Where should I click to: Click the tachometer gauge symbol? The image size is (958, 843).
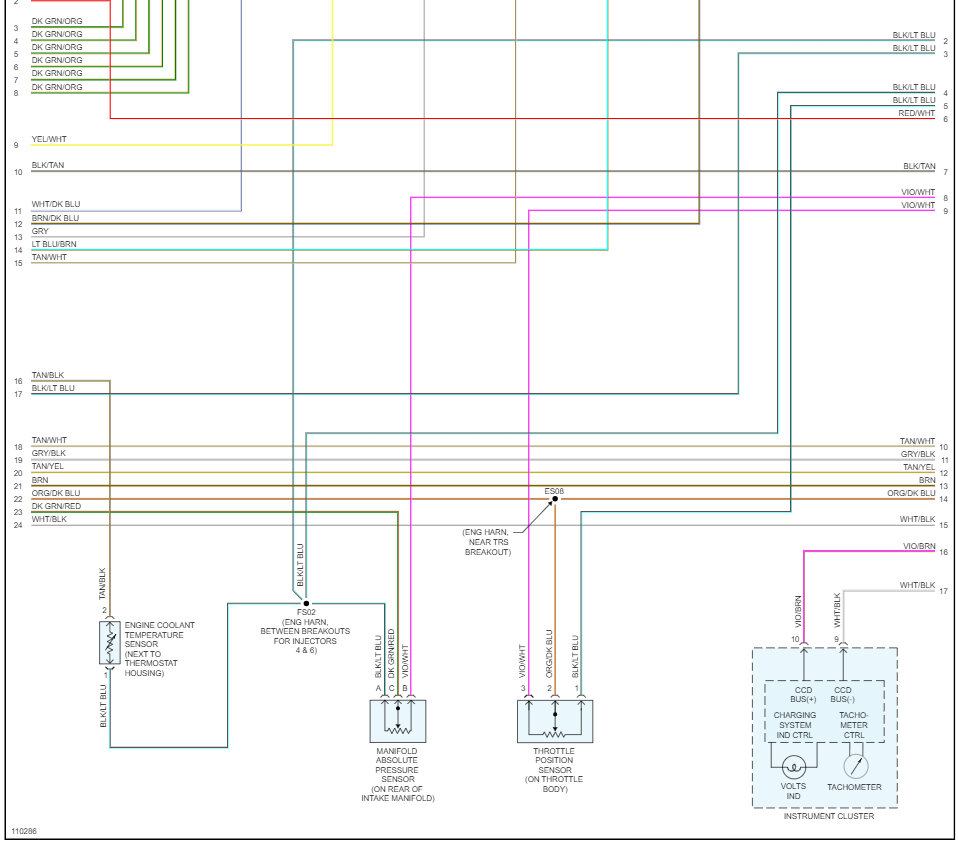(855, 767)
